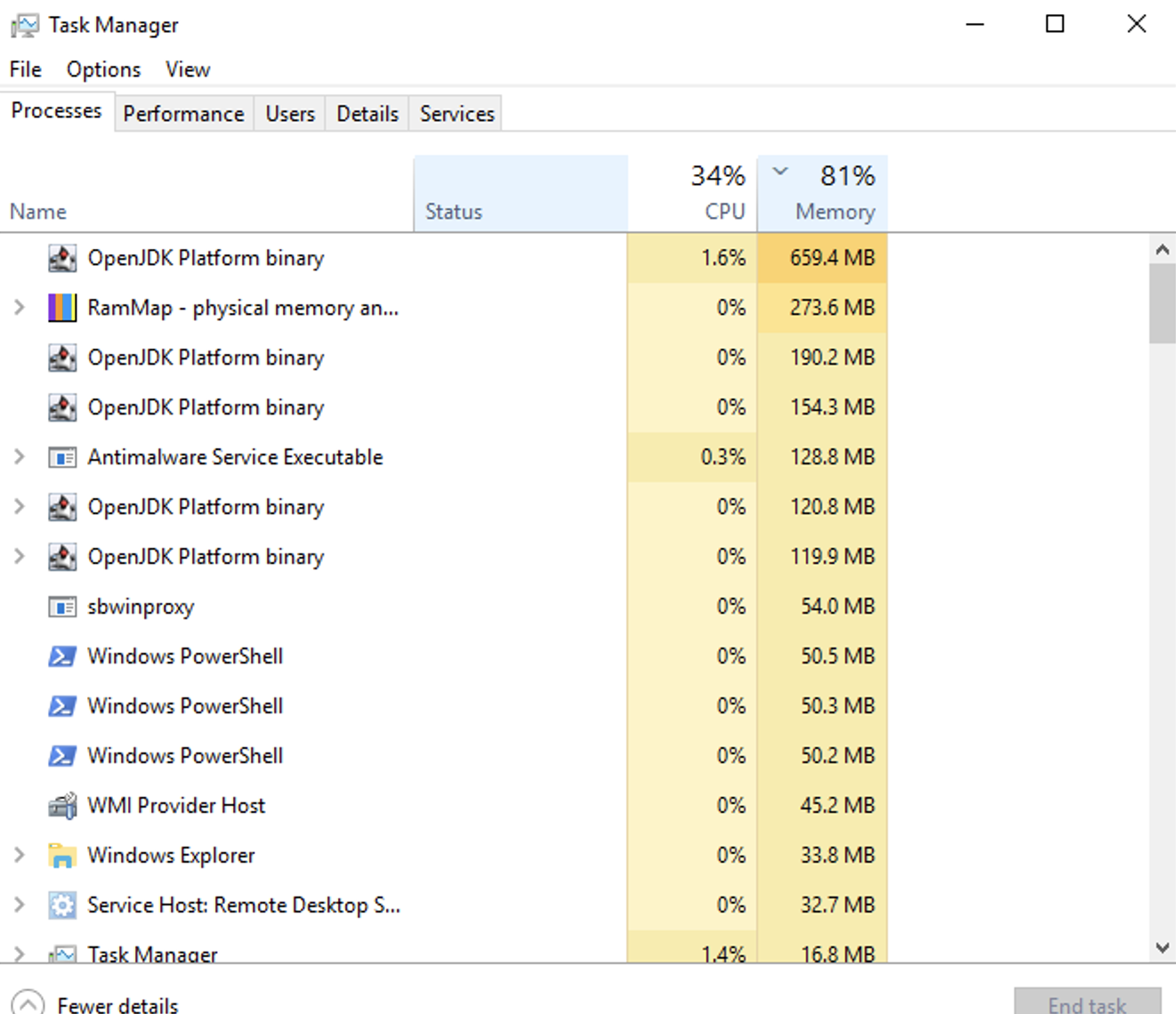The height and width of the screenshot is (1014, 1176).
Task: Select the Processes tab
Action: coord(57,111)
